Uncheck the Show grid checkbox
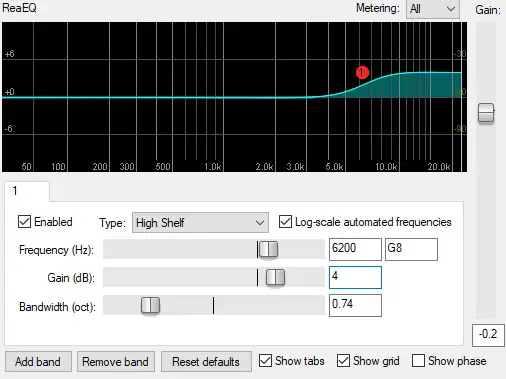This screenshot has height=379, width=506. 343,361
